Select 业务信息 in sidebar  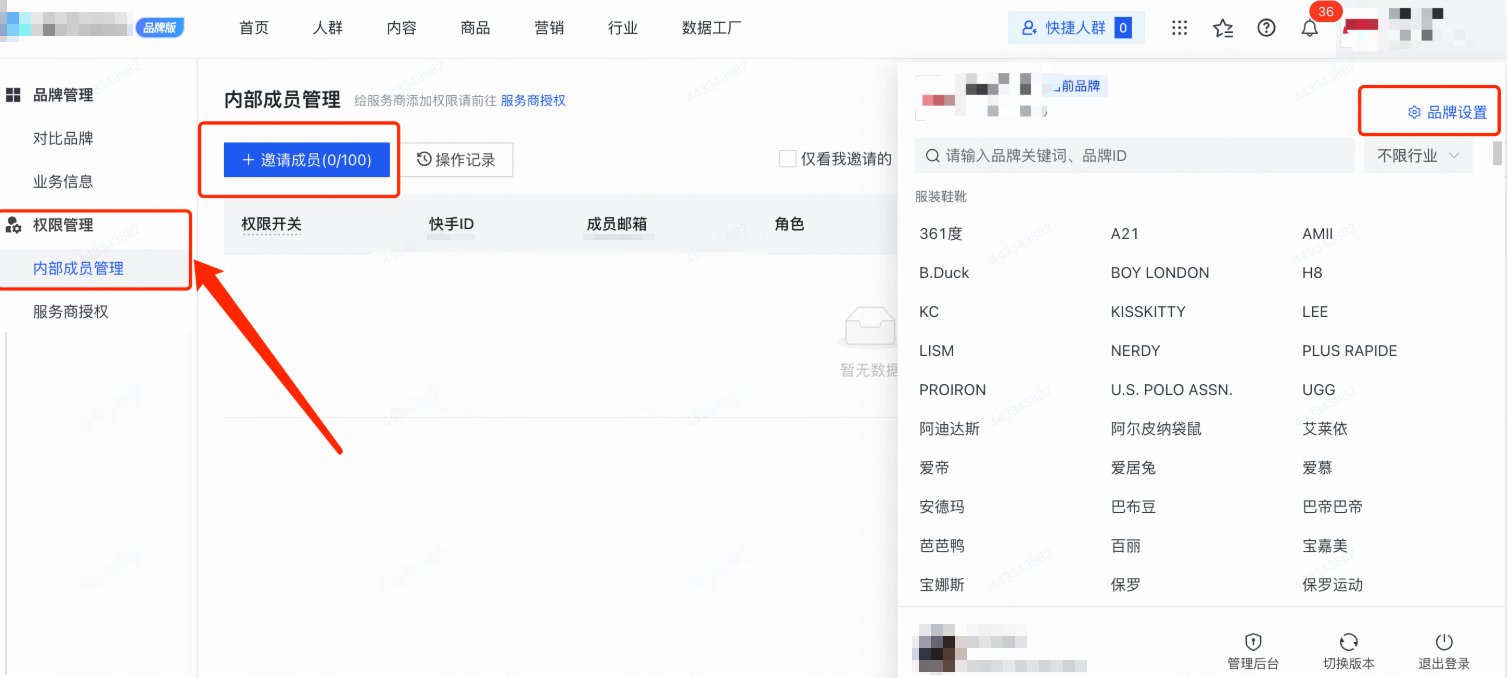click(63, 181)
